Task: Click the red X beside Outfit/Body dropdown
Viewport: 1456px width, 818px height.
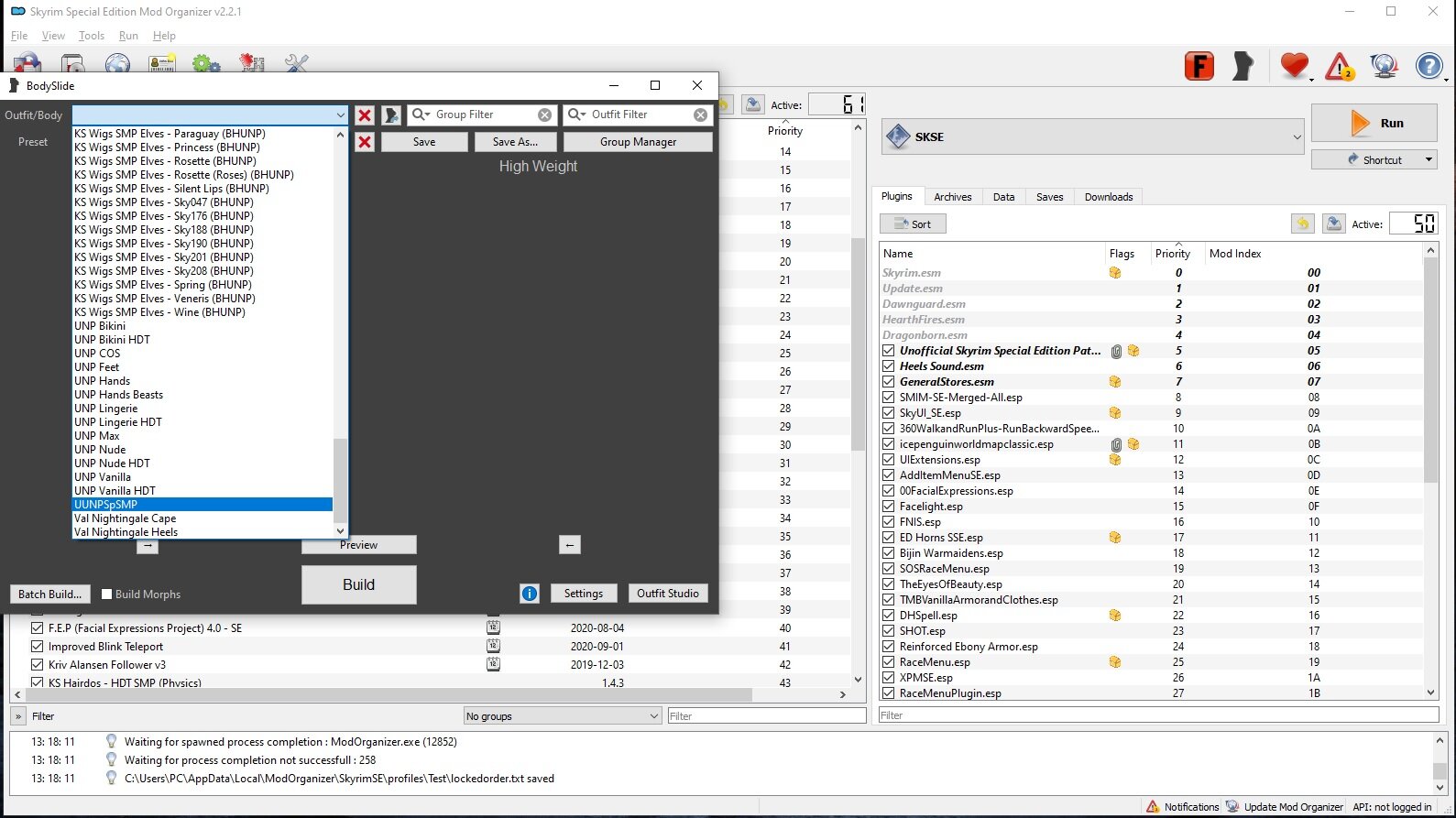Action: coord(365,115)
